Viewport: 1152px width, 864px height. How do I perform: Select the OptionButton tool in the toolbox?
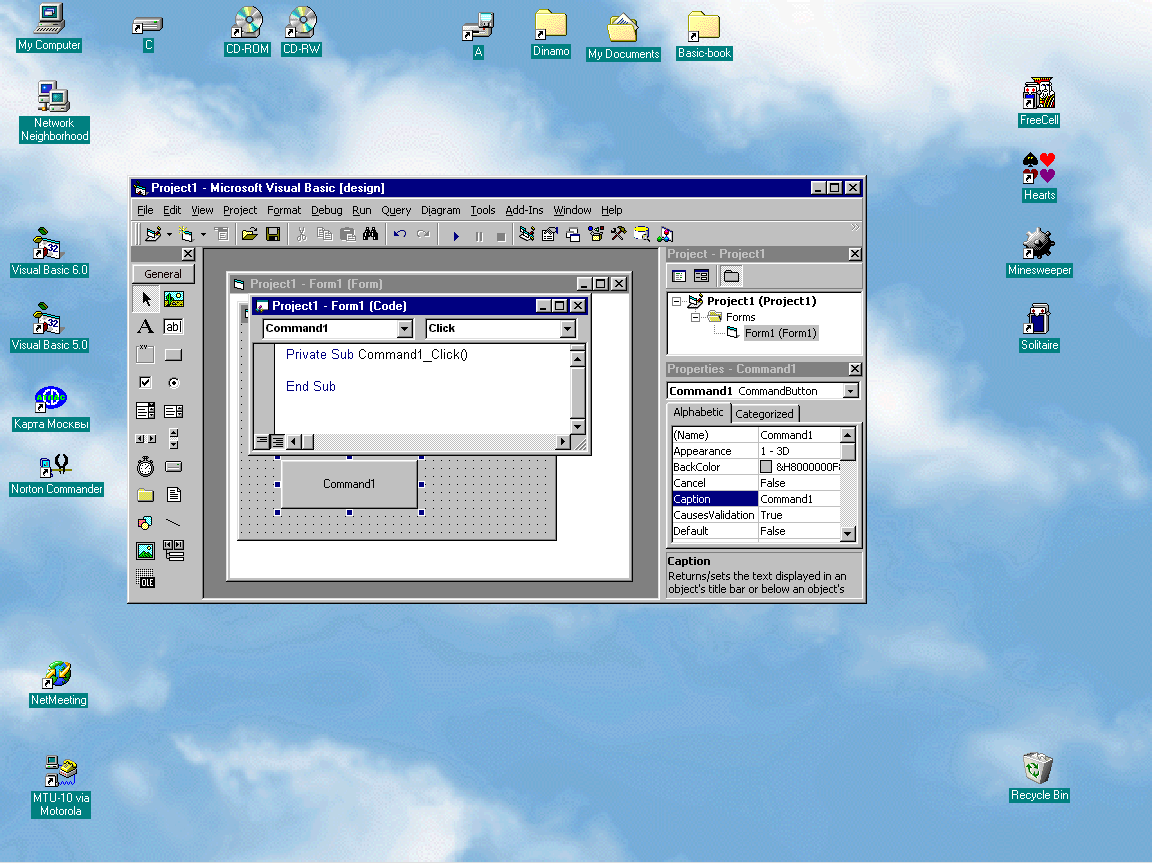(x=174, y=383)
